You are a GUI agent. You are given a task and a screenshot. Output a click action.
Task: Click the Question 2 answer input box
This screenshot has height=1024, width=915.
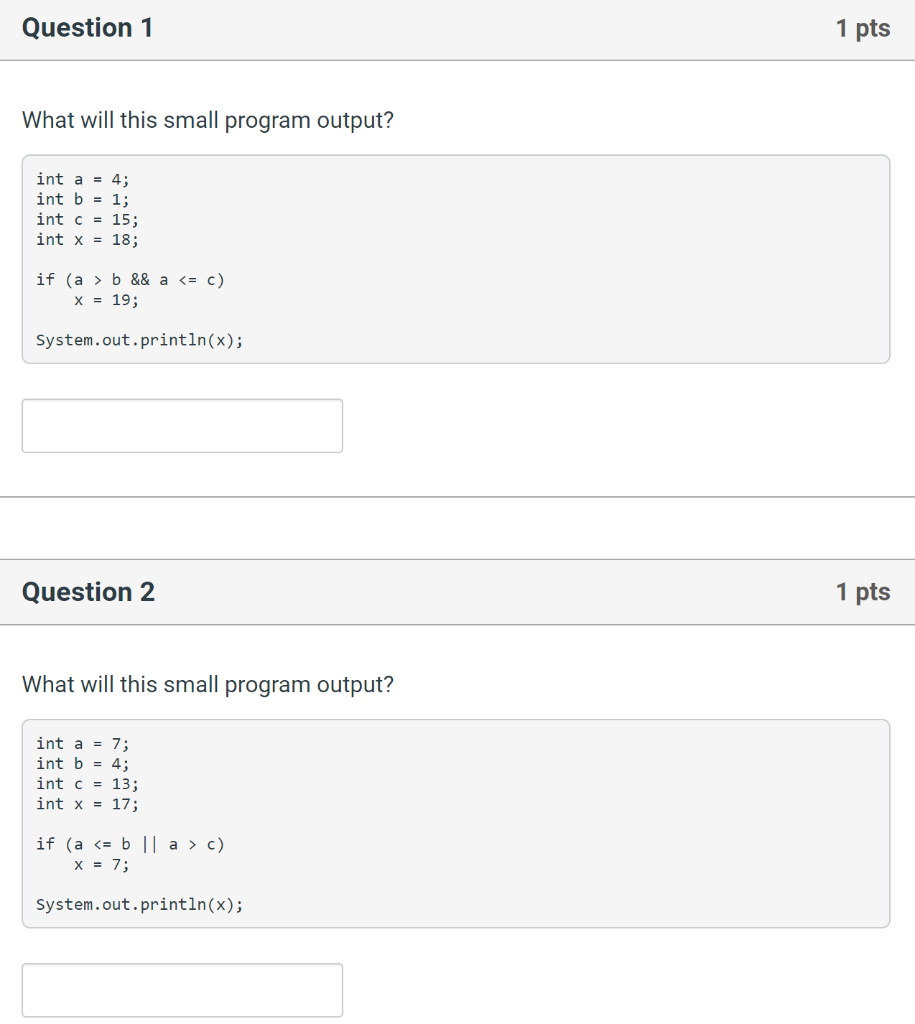pyautogui.click(x=182, y=990)
